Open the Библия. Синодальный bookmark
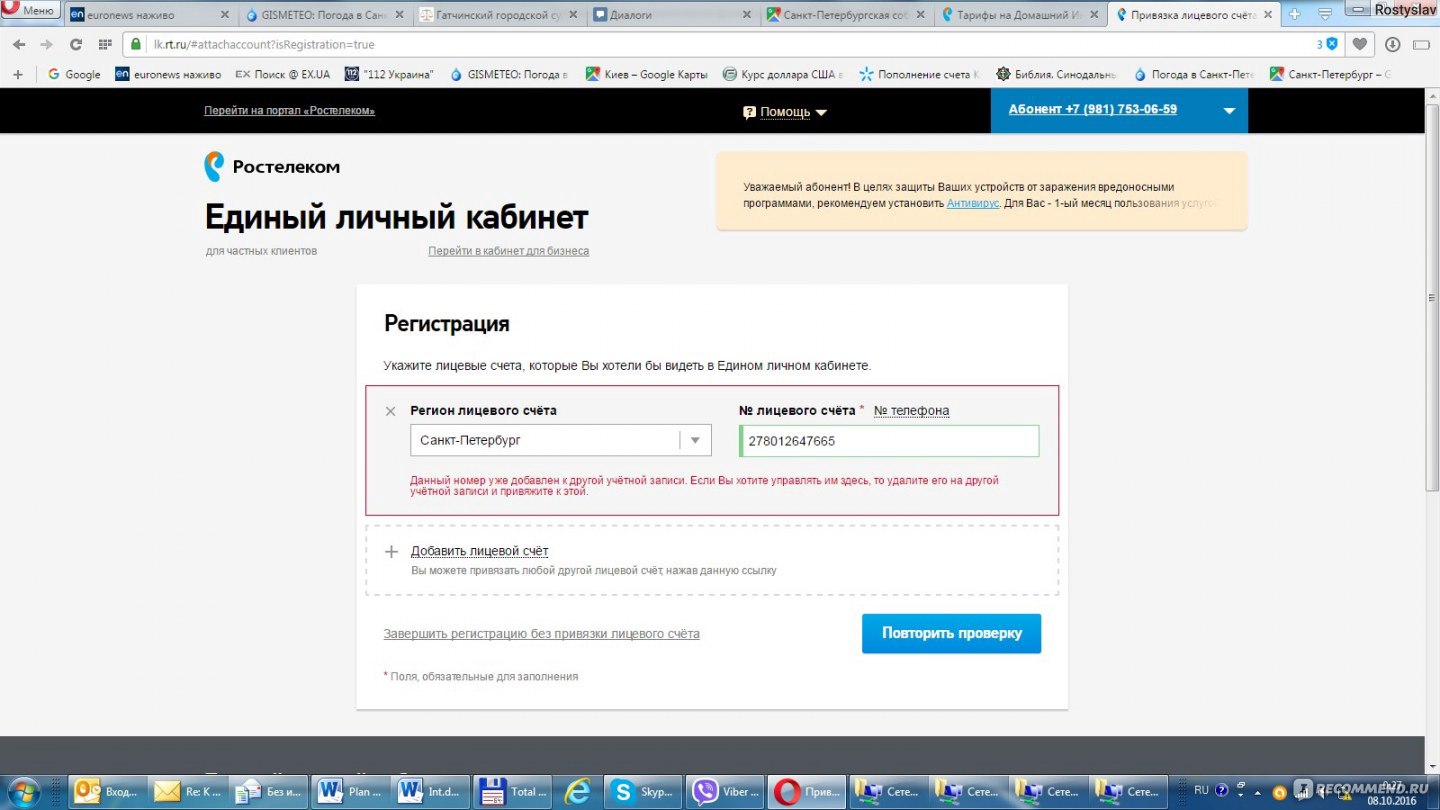This screenshot has width=1440, height=810. tap(1056, 74)
